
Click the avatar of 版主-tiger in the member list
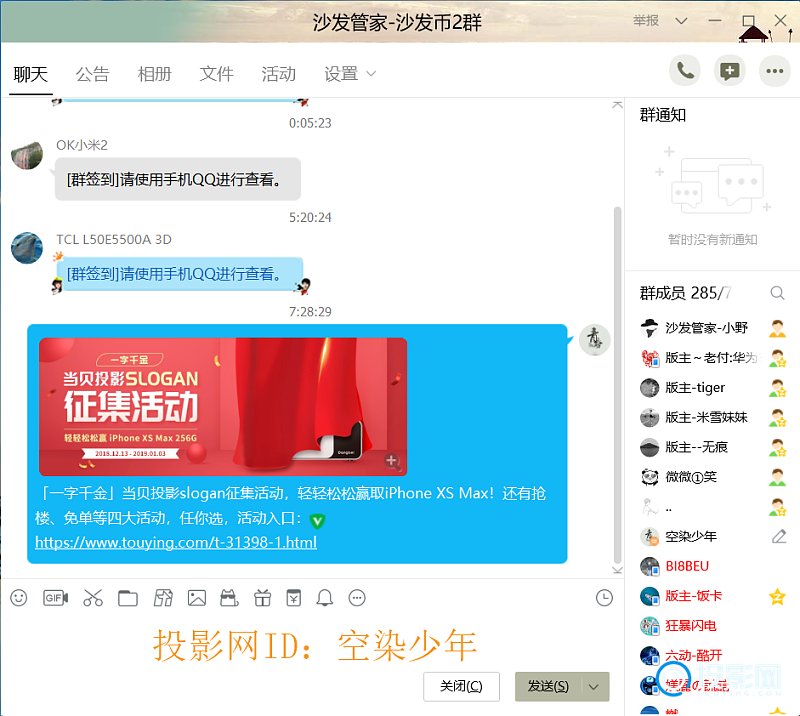click(x=649, y=388)
